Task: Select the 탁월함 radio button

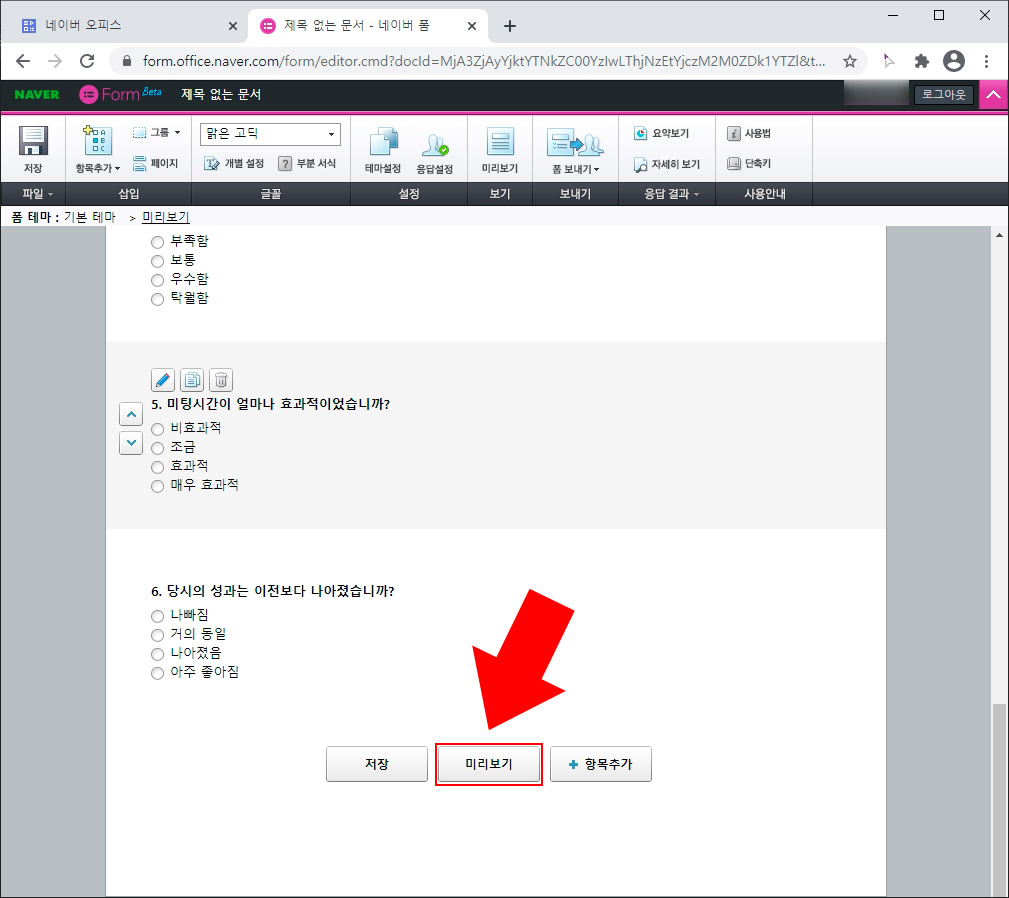Action: (x=157, y=298)
